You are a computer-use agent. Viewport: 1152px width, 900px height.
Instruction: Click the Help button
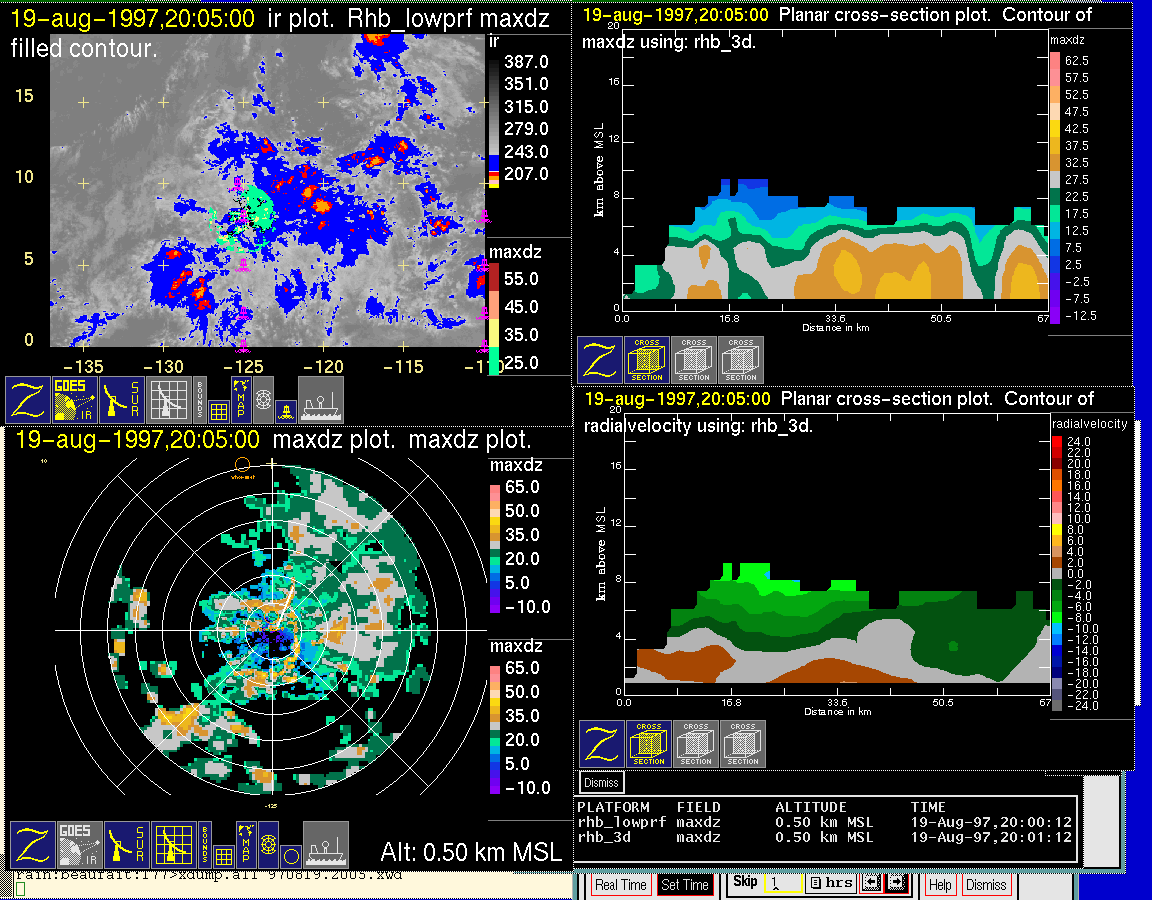click(x=940, y=885)
